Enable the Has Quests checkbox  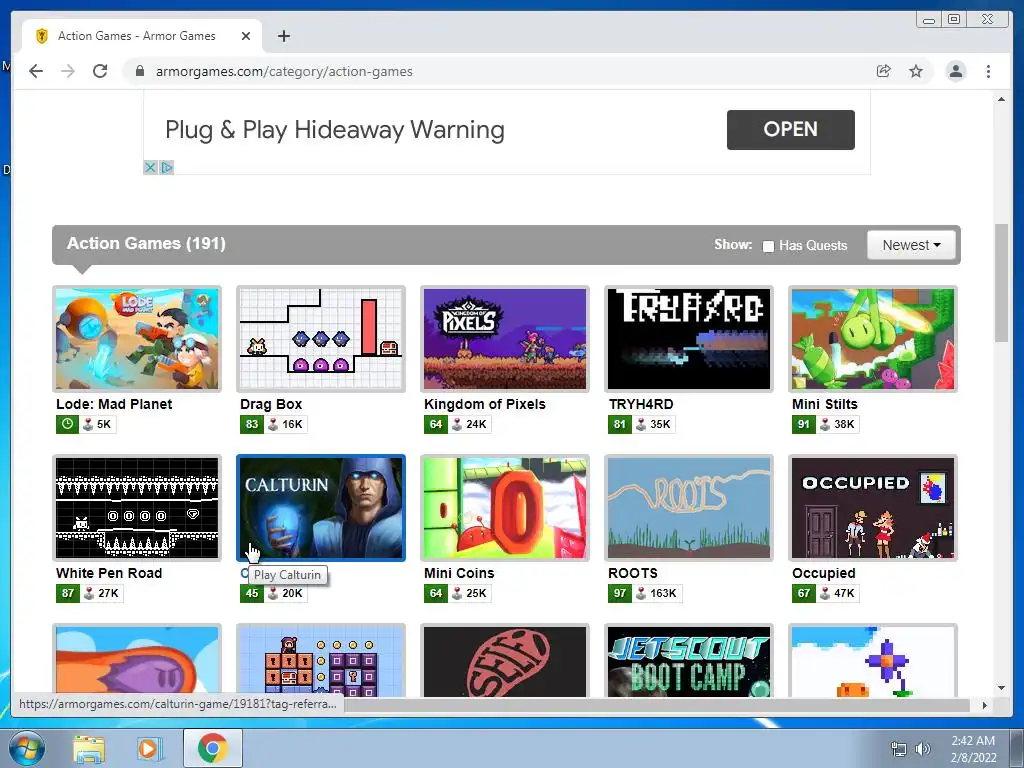(x=769, y=246)
